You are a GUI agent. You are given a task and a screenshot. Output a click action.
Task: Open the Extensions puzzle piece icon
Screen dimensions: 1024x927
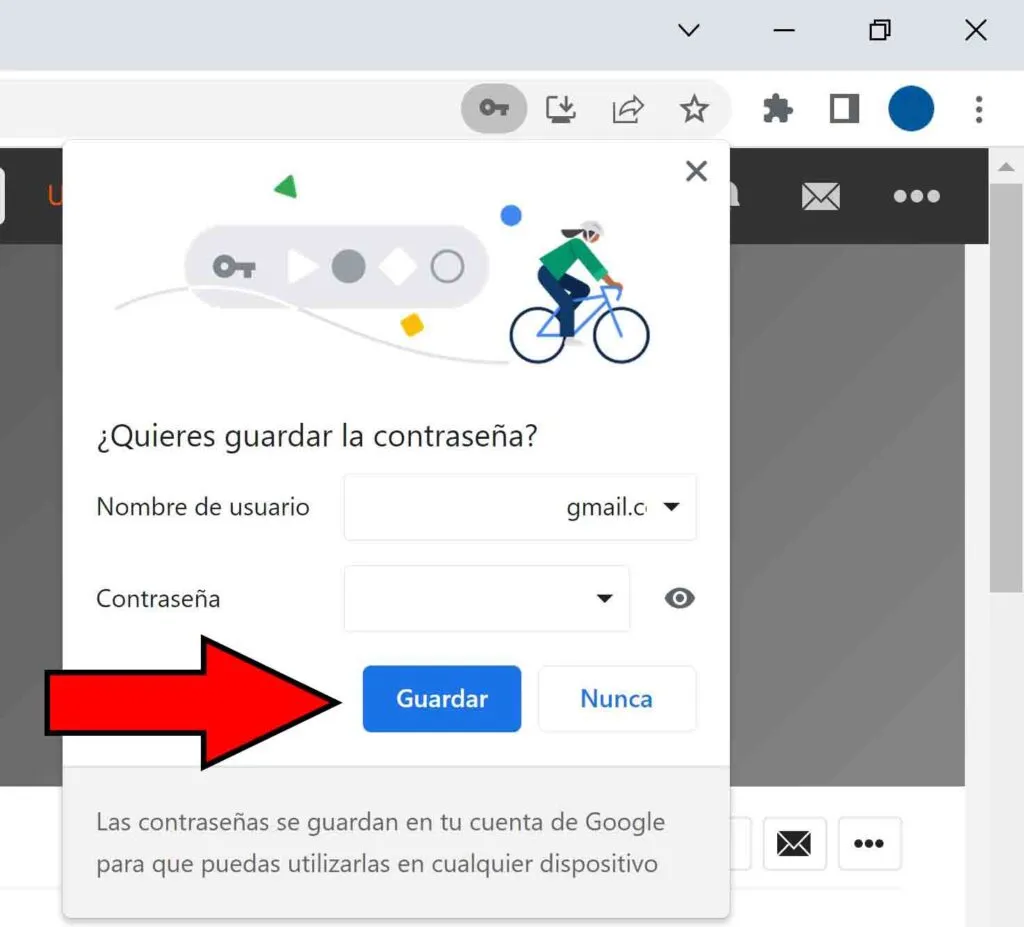tap(776, 109)
